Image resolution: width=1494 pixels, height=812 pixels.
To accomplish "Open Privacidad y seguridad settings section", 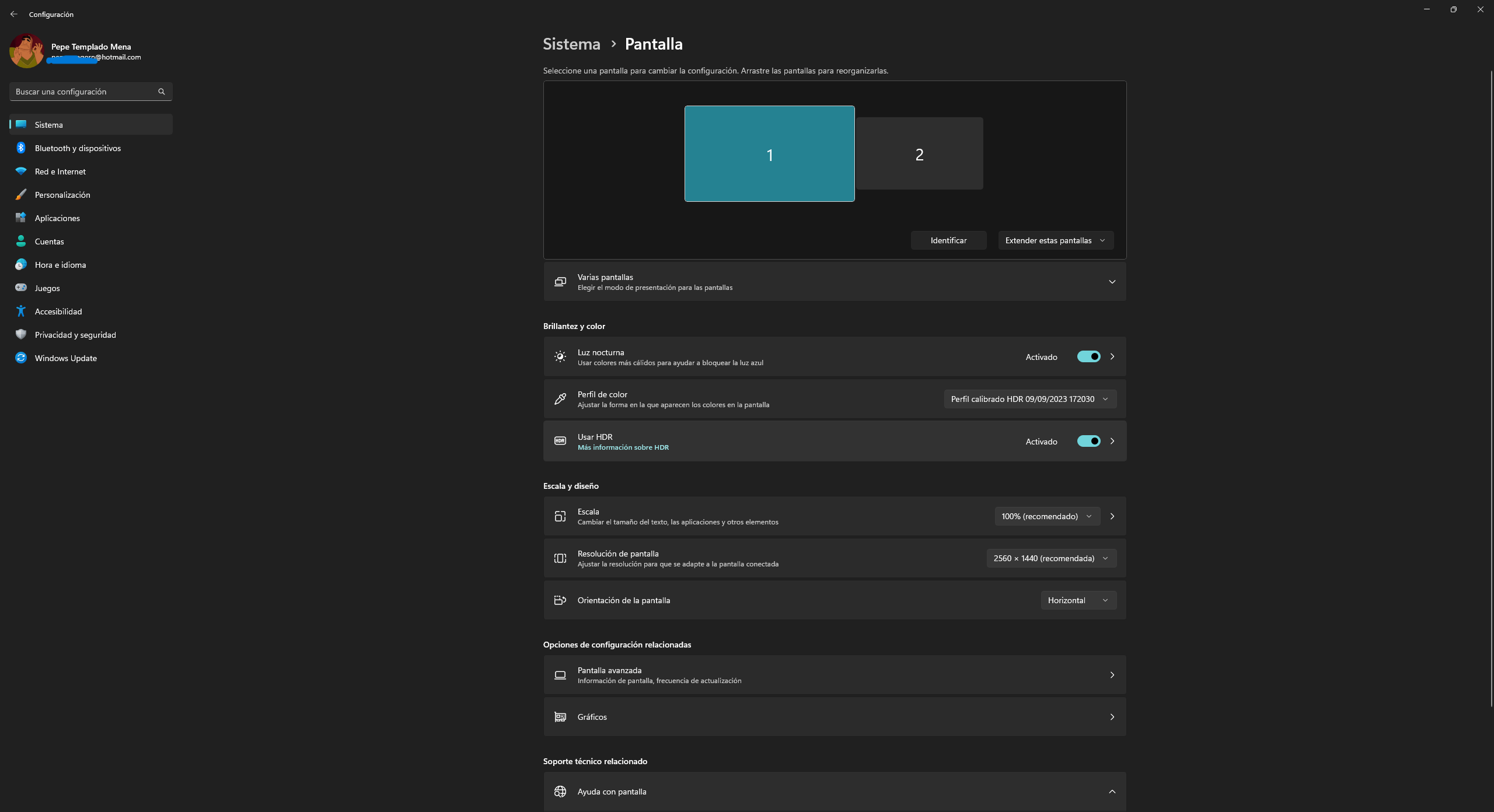I will coord(75,335).
